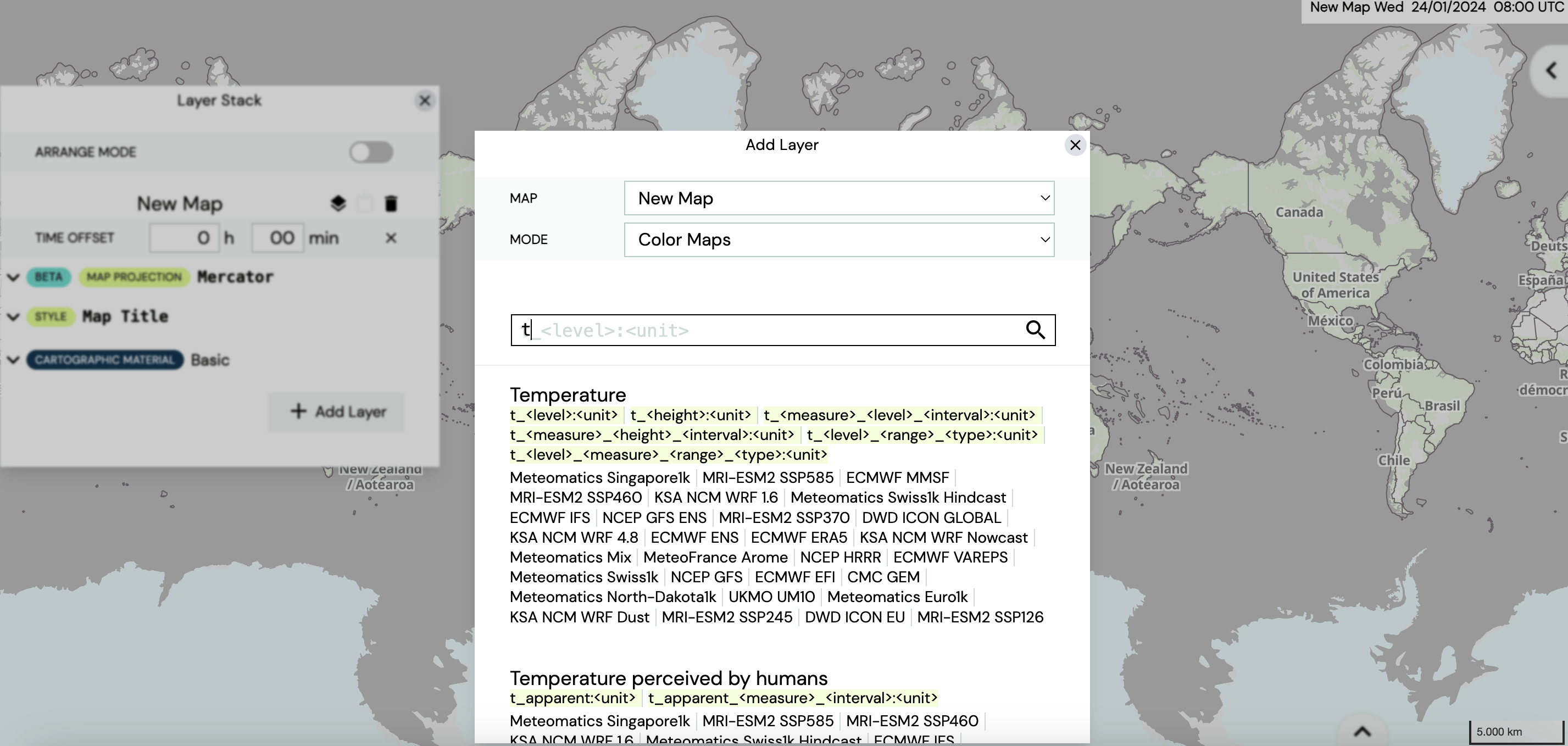Open the MODE dropdown showing Color Maps
Image resolution: width=1568 pixels, height=746 pixels.
pyautogui.click(x=839, y=240)
